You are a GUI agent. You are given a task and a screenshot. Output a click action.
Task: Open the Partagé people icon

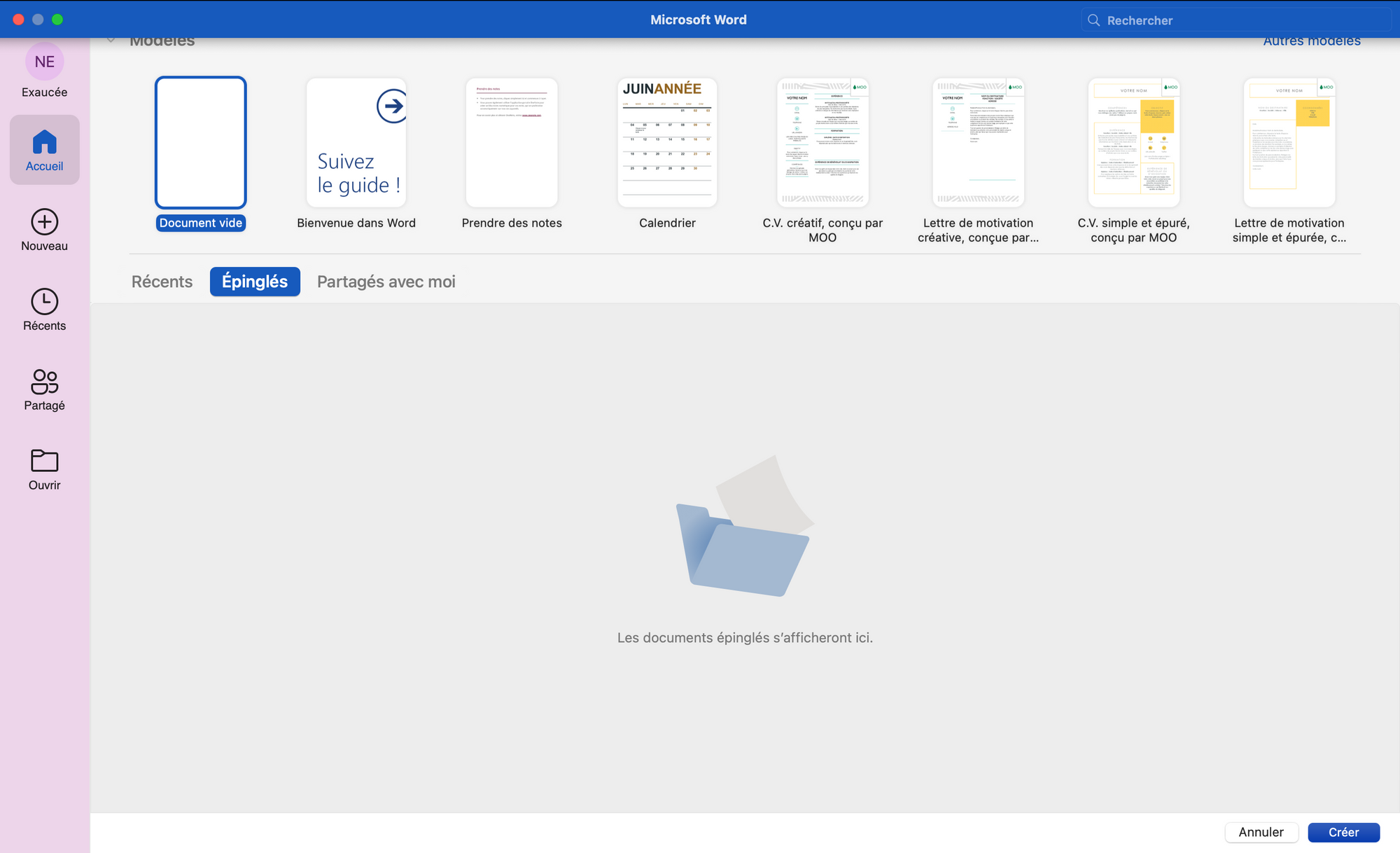[44, 382]
